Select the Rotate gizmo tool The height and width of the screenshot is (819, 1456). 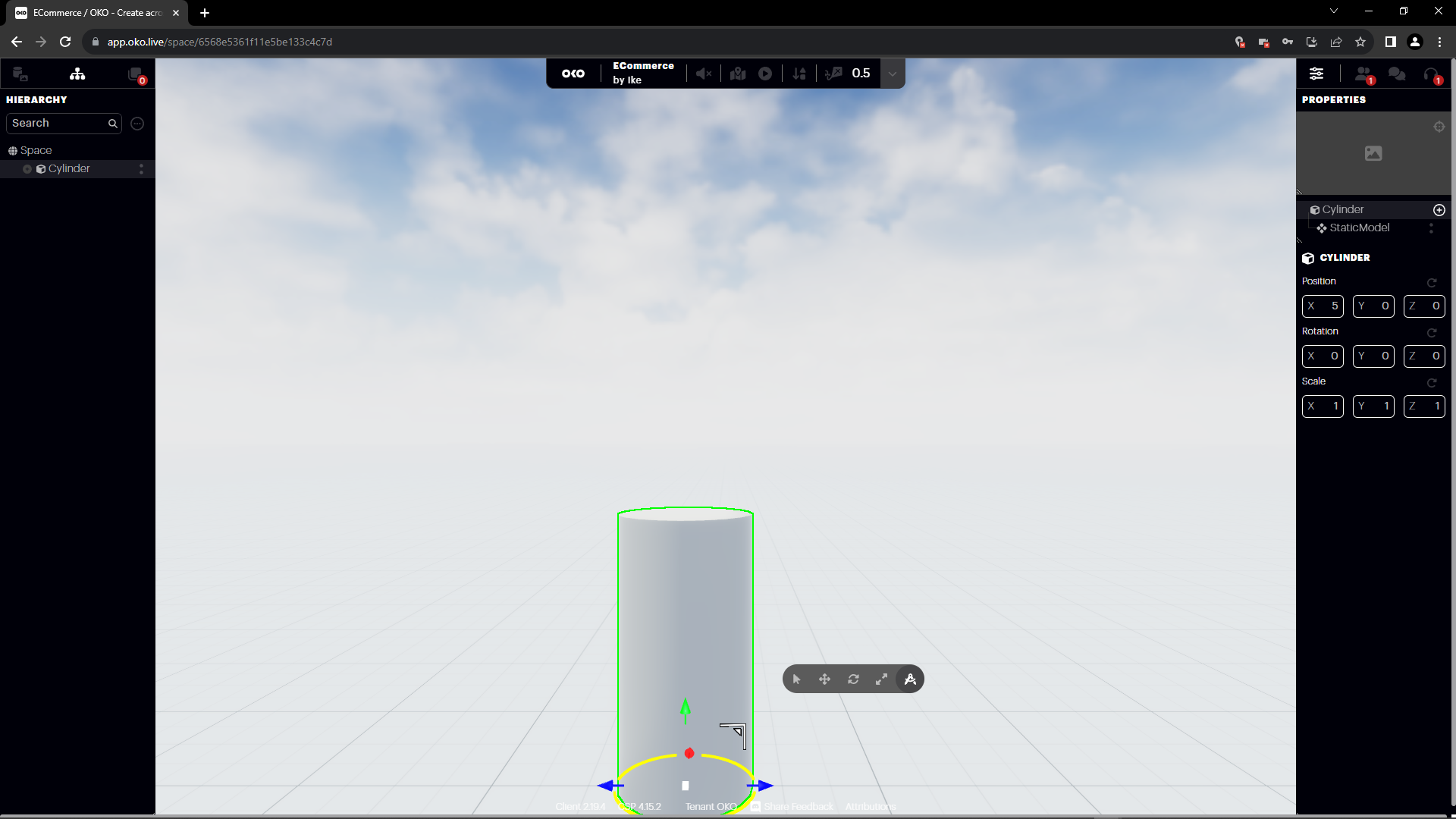coord(854,679)
